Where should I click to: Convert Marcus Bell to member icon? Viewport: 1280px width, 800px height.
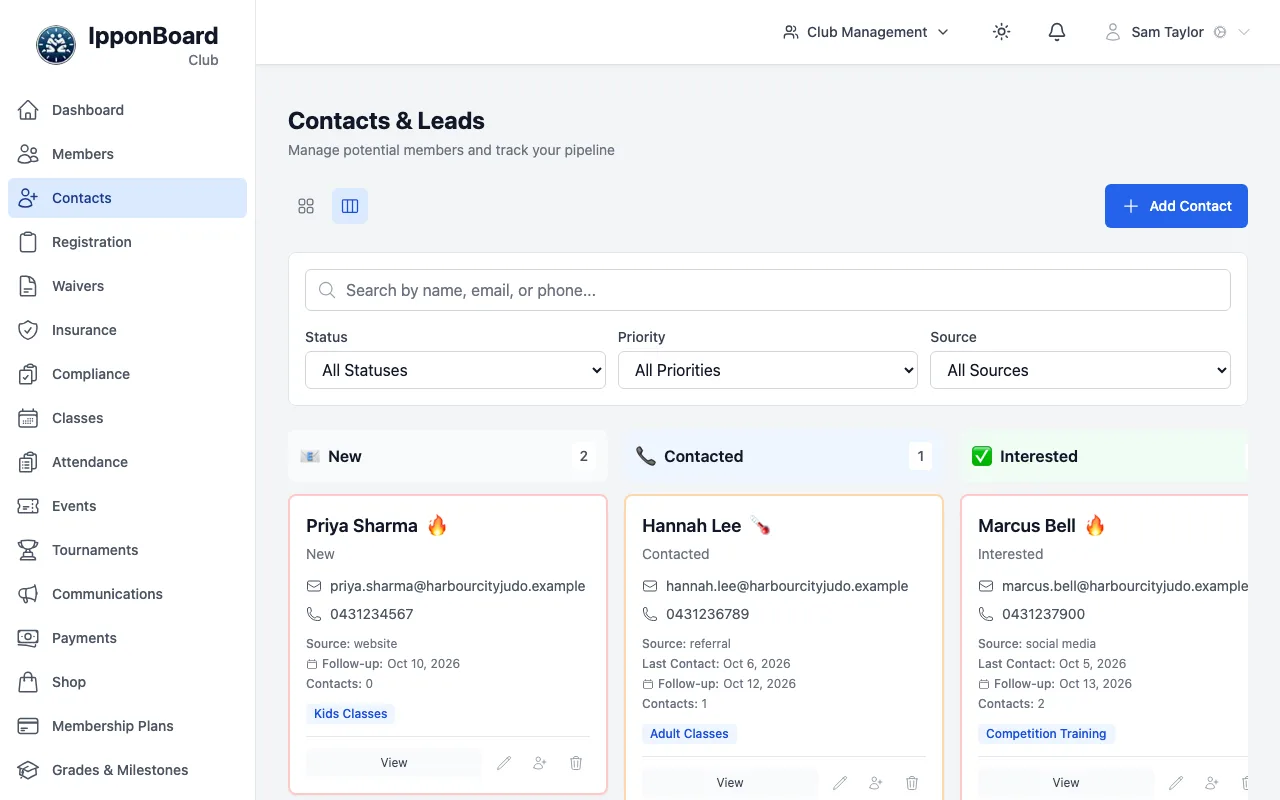(1212, 783)
